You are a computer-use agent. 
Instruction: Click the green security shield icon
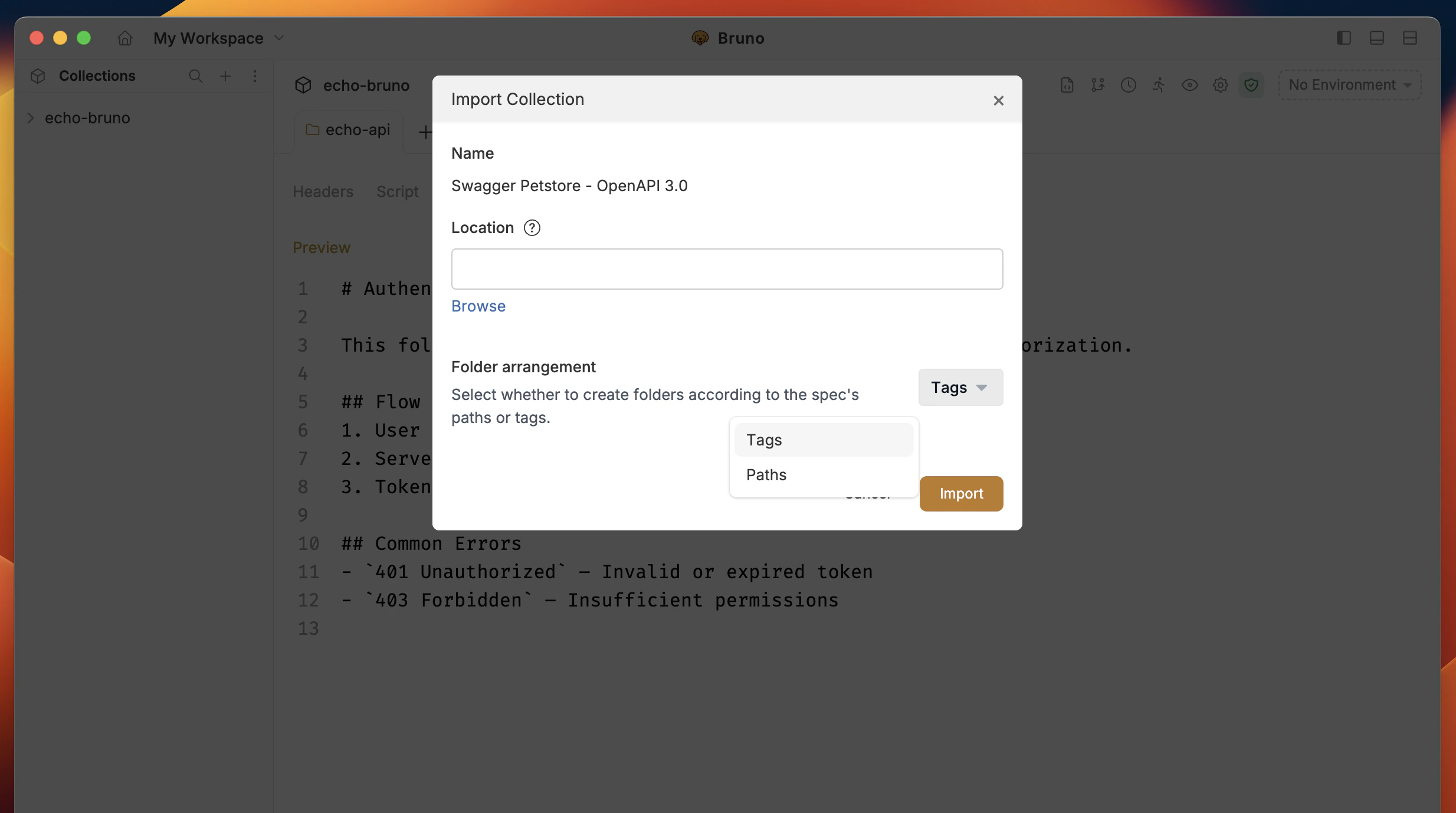point(1251,84)
